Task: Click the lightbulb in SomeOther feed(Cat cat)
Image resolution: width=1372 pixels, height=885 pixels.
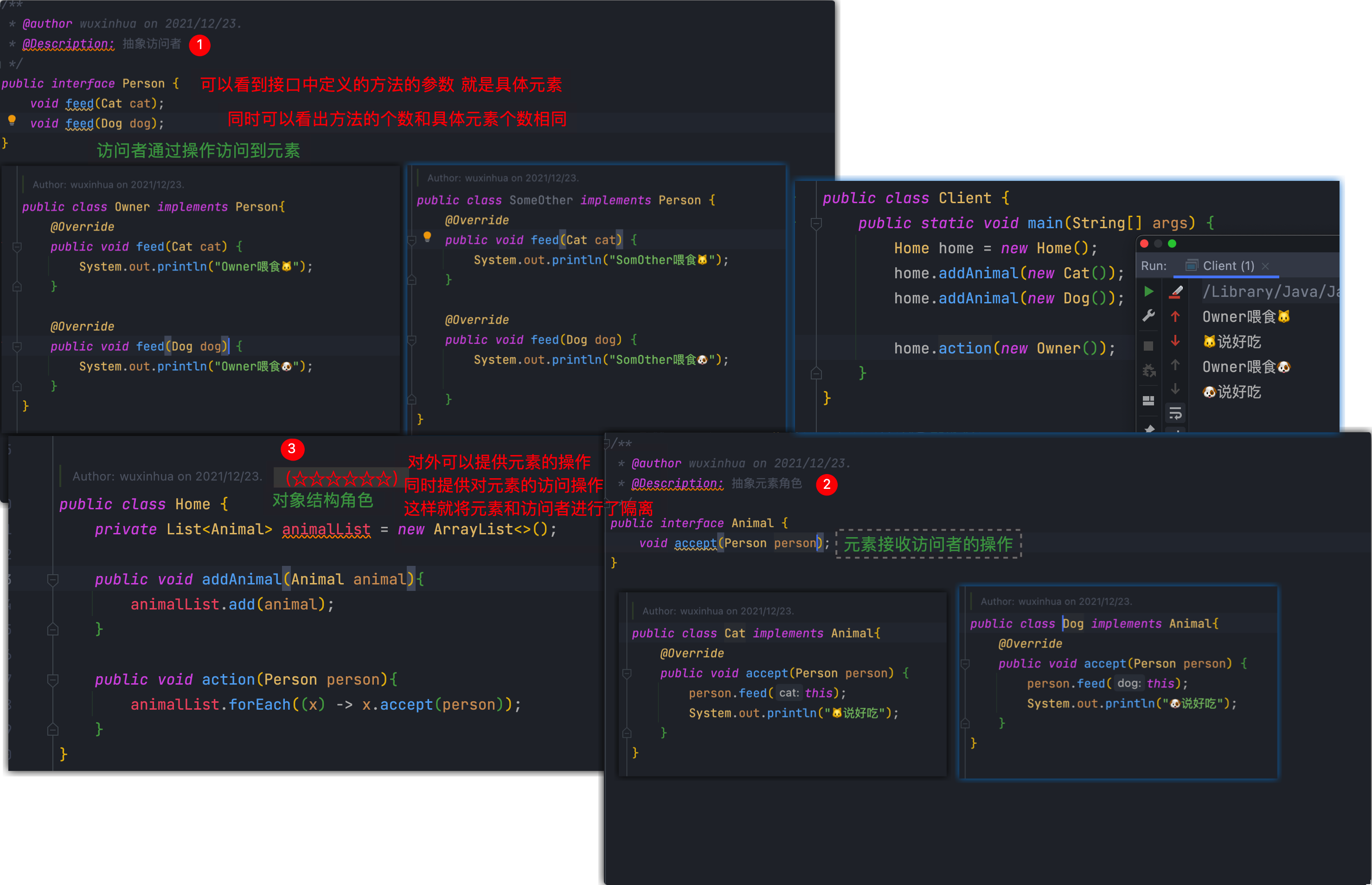Action: (x=427, y=236)
